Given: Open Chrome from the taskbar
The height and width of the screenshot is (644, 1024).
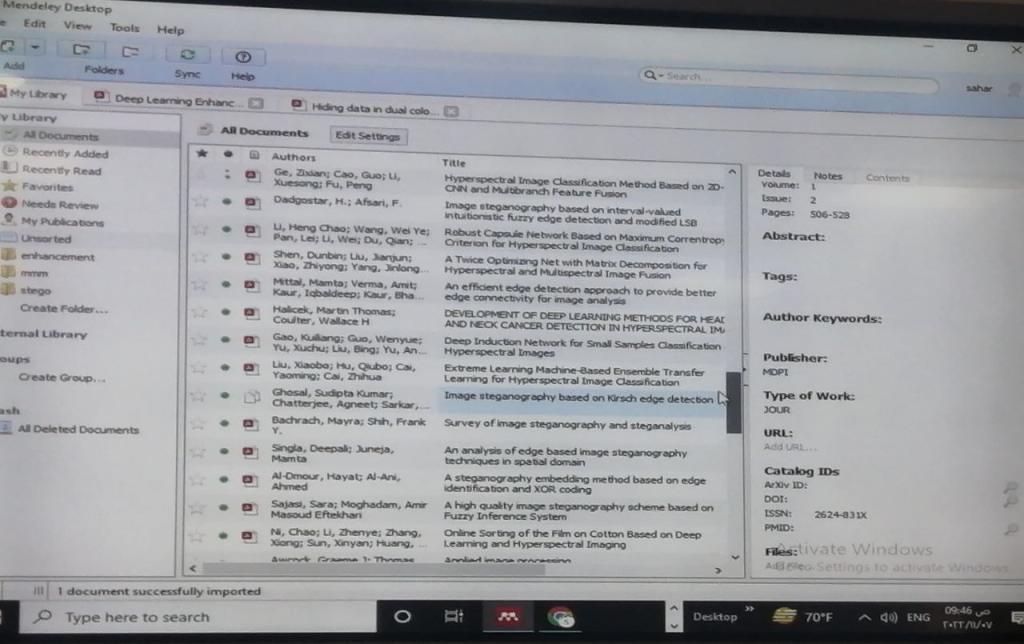Looking at the screenshot, I should [561, 616].
